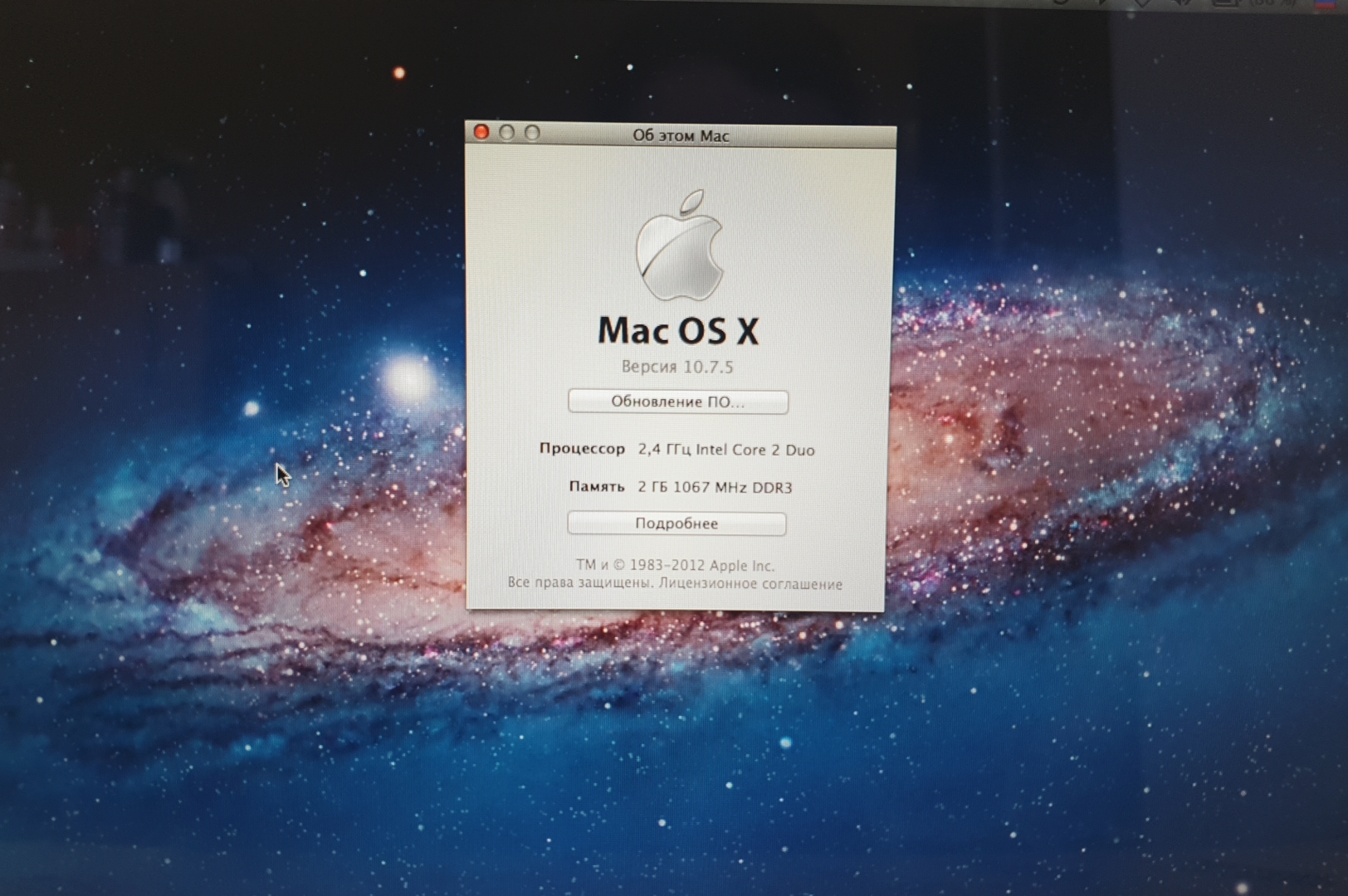Close the Об этом Mac window

[x=481, y=132]
